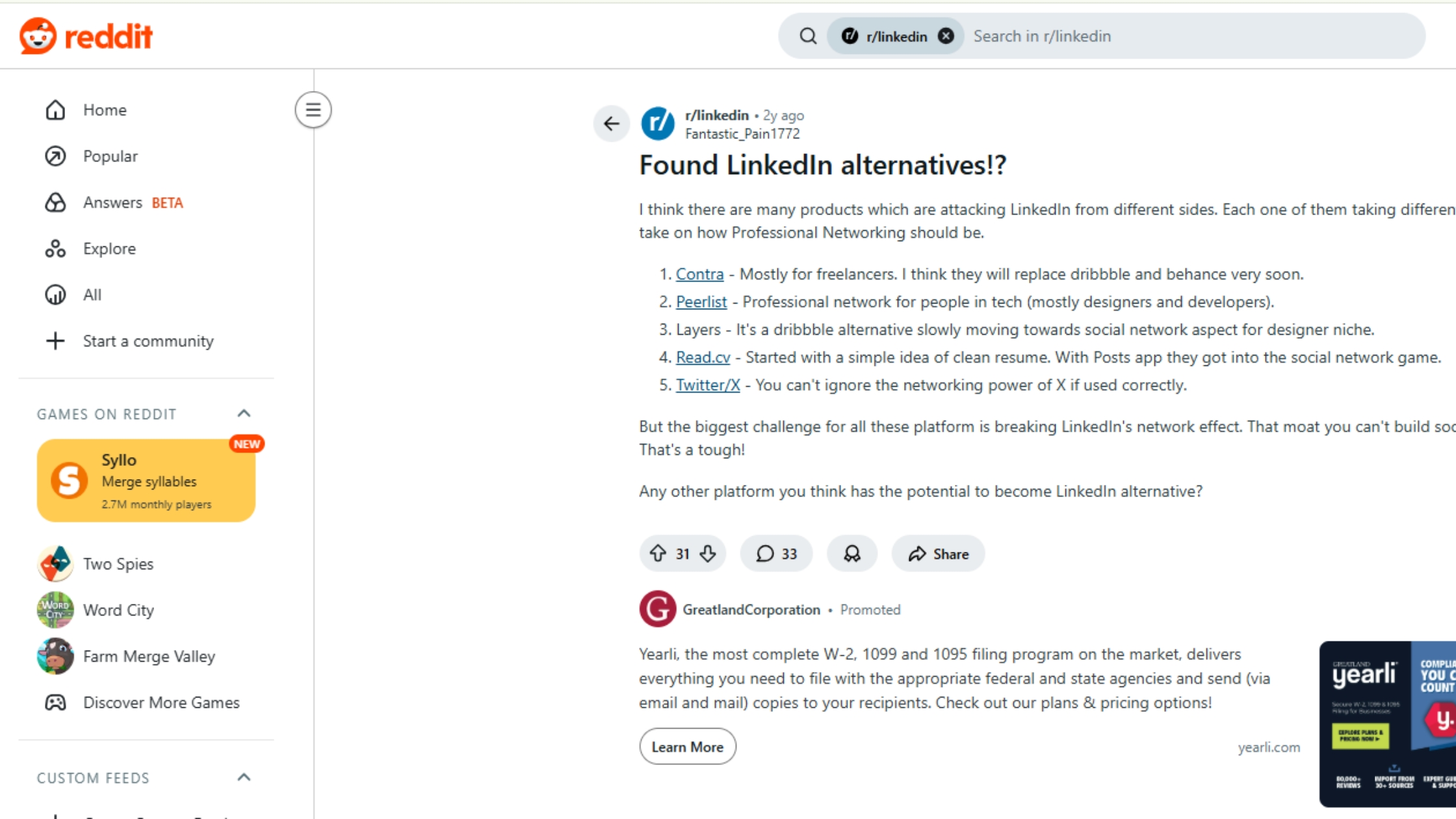Click the Share icon on the post
1456x819 pixels.
[937, 553]
